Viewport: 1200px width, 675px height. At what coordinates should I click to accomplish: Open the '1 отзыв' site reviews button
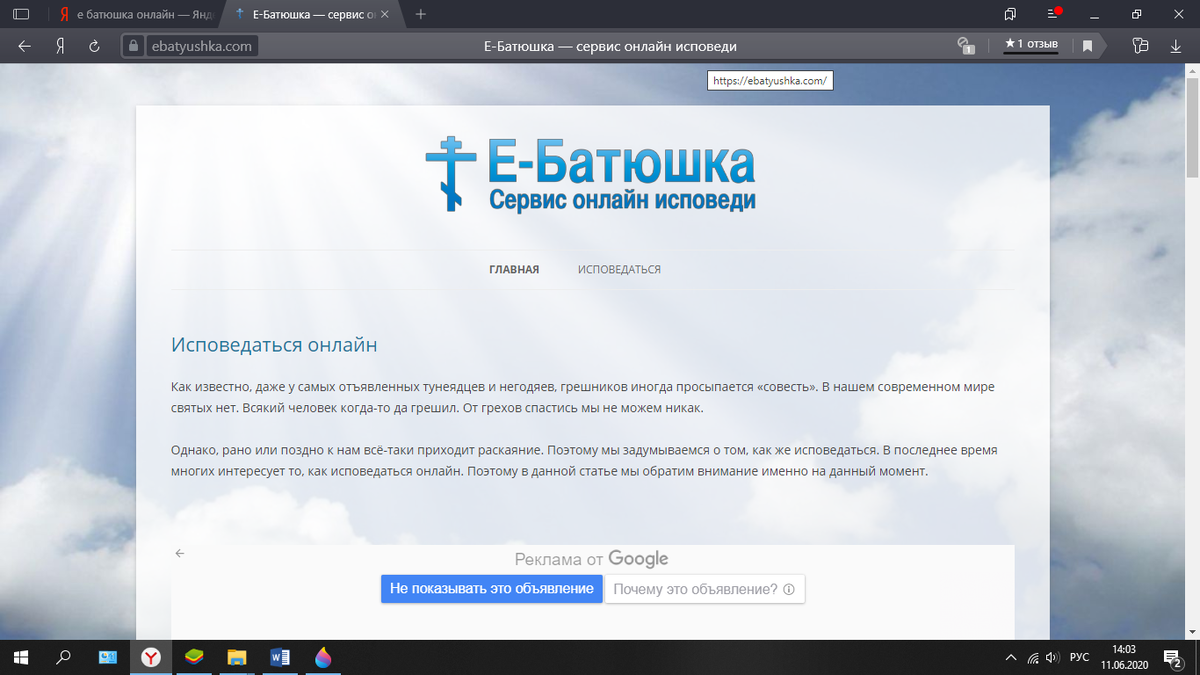(x=1031, y=44)
